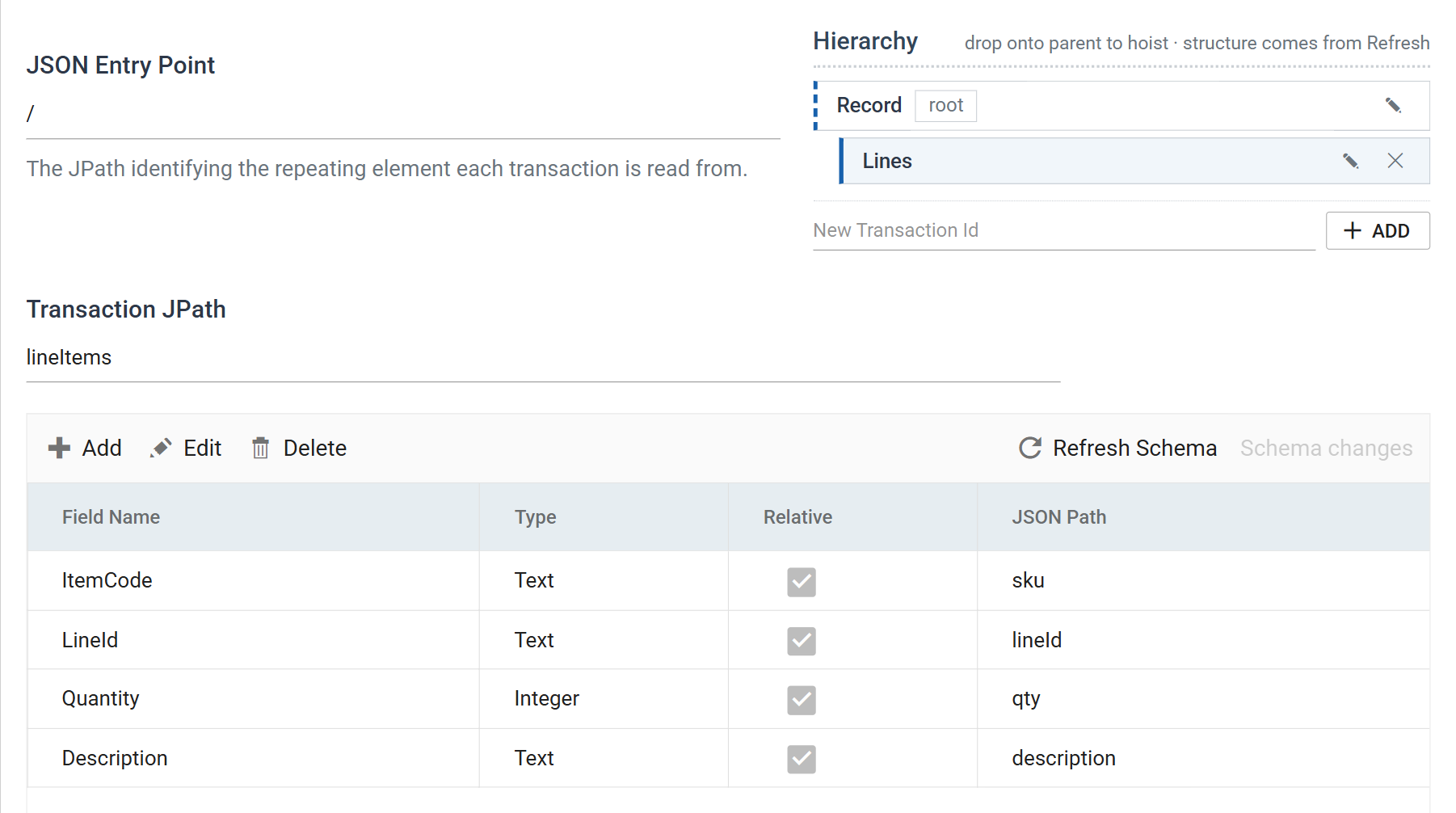This screenshot has height=813, width=1456.
Task: Toggle Relative checkbox for LineId
Action: (x=802, y=641)
